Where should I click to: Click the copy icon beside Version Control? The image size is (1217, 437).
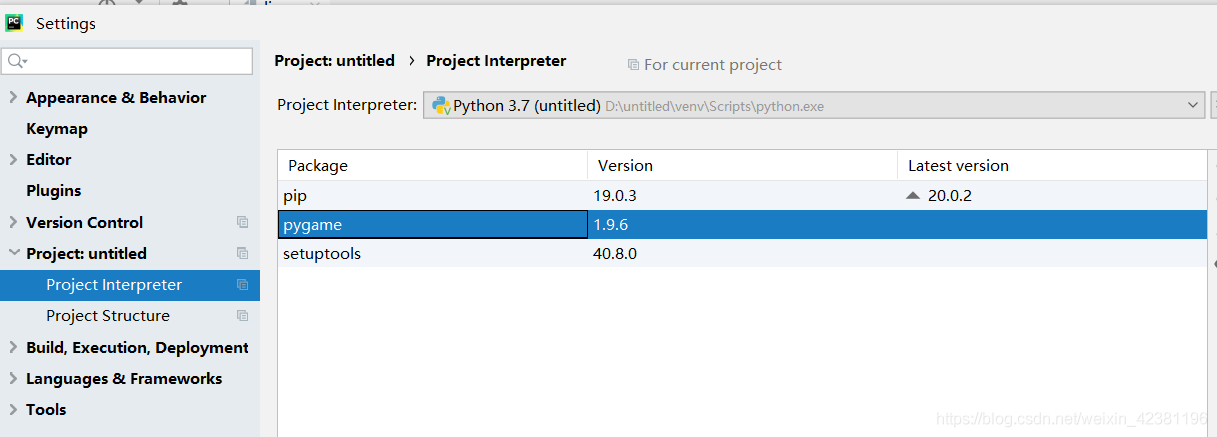tap(242, 222)
